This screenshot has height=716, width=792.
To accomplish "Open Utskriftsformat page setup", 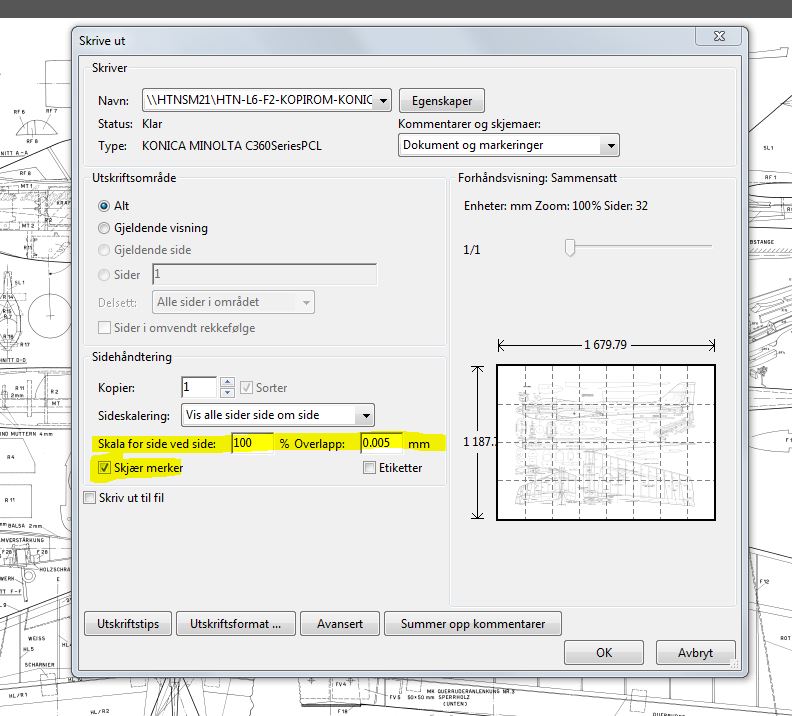I will coord(237,624).
